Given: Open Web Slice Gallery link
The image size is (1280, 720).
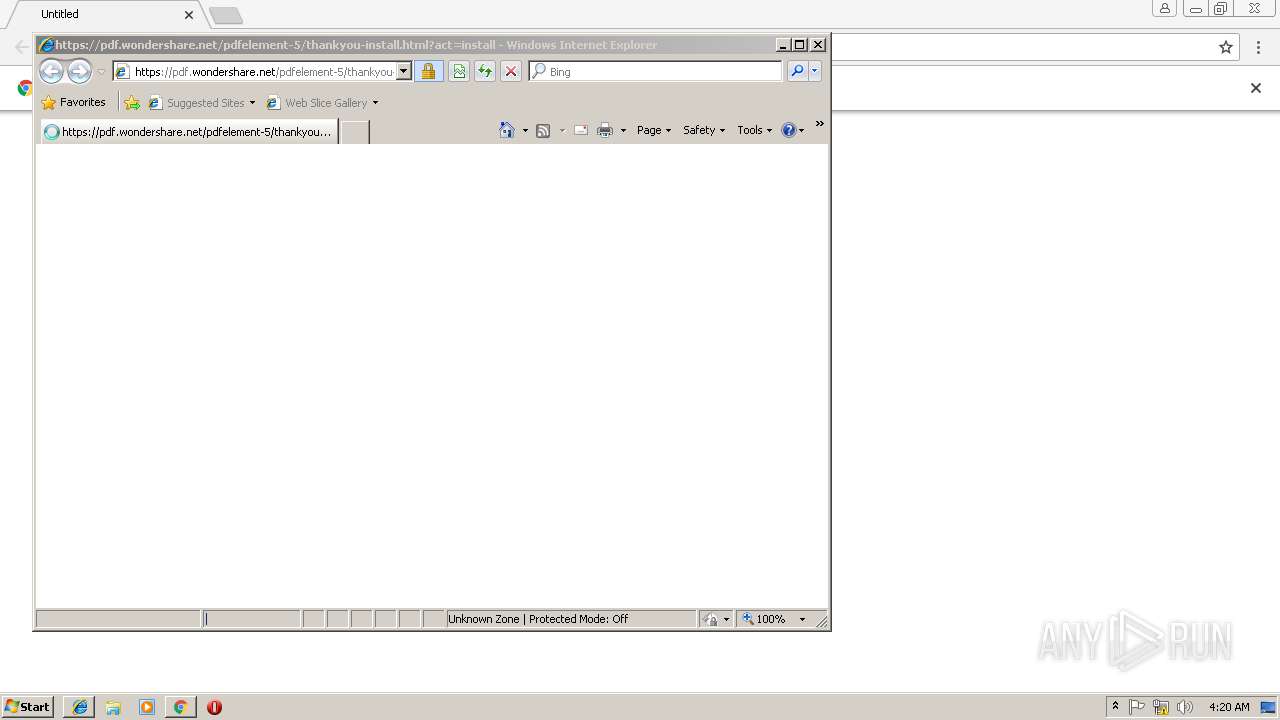Looking at the screenshot, I should click(x=317, y=102).
